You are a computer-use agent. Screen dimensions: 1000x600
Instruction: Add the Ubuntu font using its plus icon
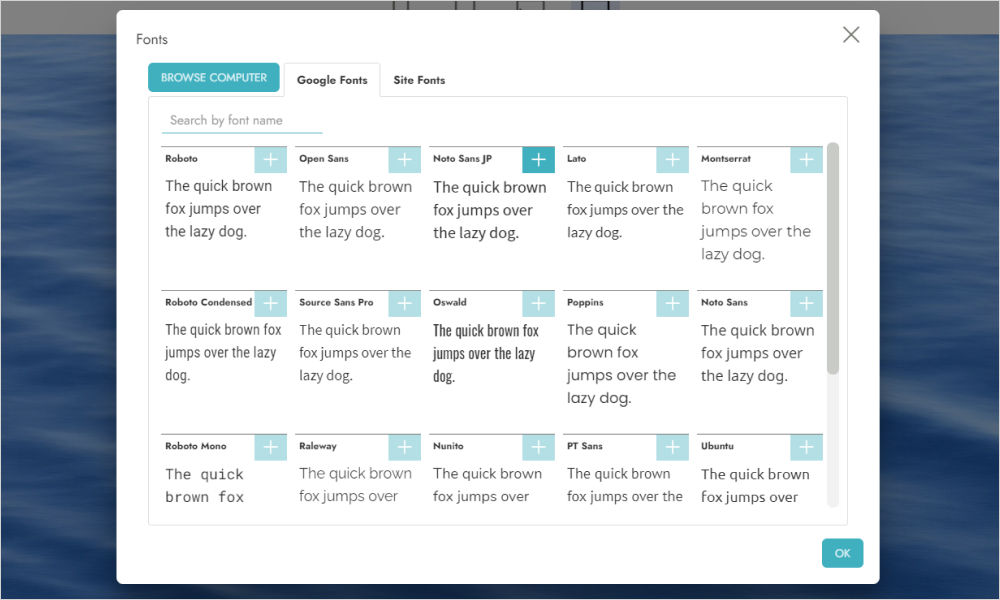[806, 447]
